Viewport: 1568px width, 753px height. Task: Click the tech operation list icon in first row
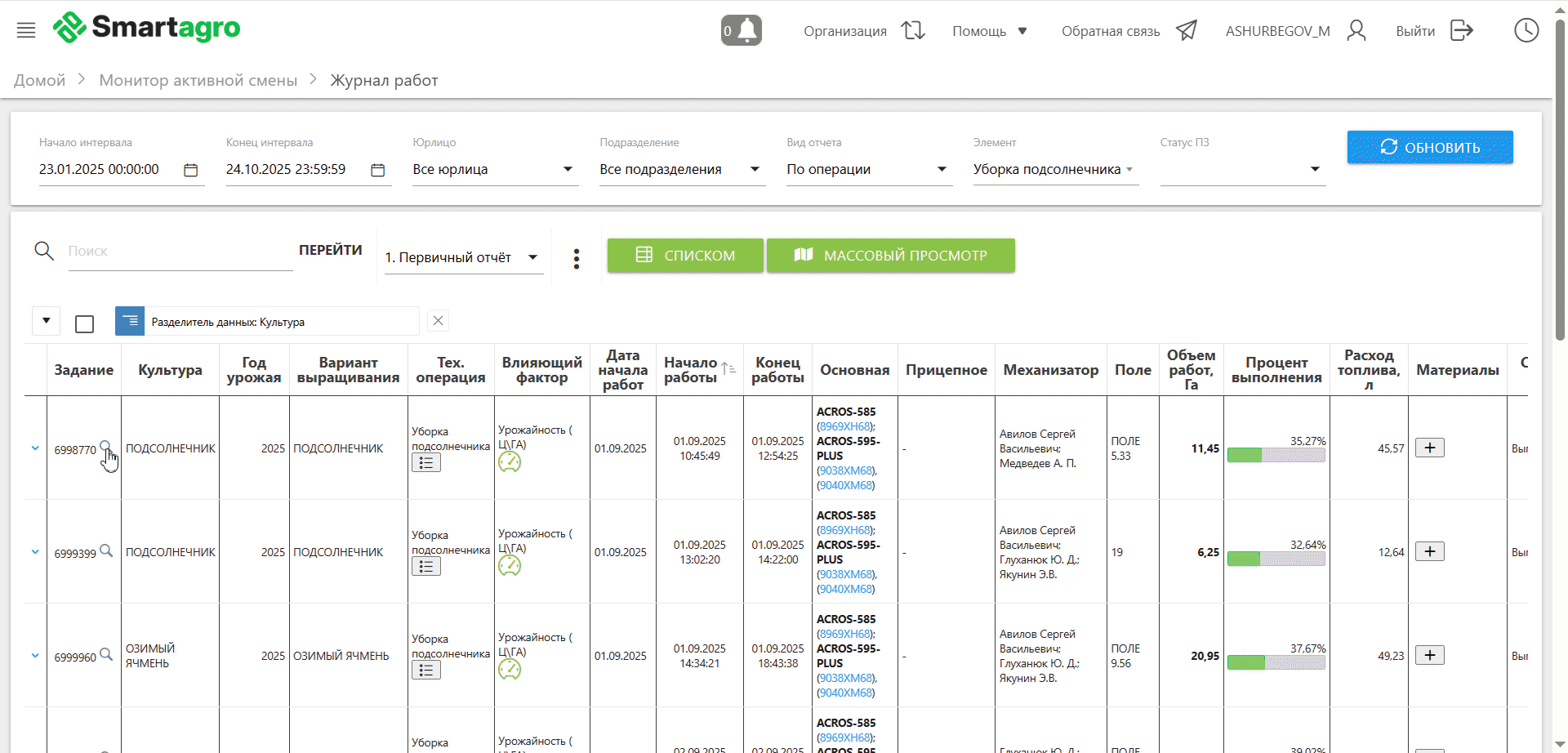coord(426,463)
